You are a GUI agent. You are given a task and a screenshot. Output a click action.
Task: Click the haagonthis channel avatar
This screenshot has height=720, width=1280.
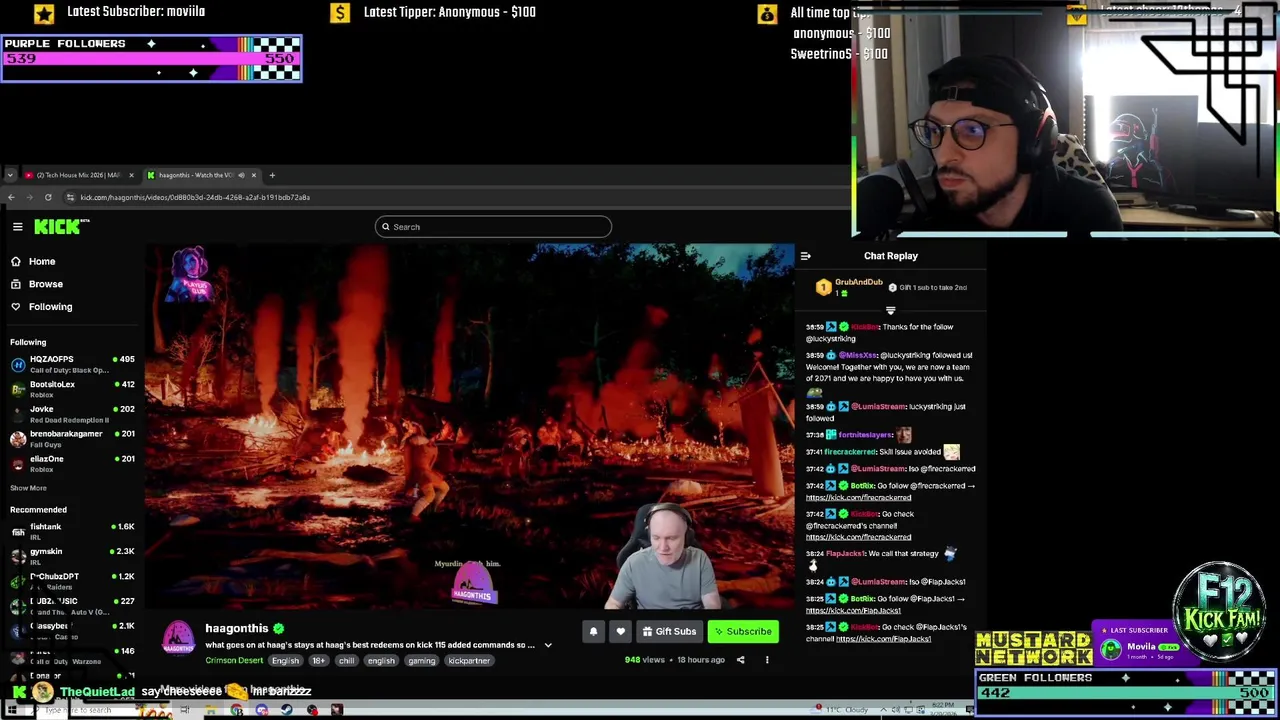coord(179,639)
